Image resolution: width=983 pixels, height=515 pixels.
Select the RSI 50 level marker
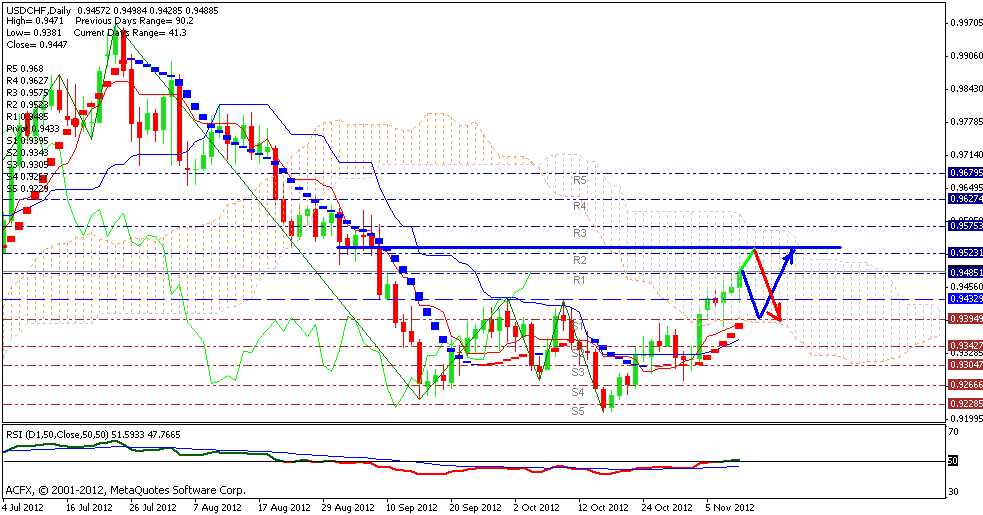pos(953,461)
